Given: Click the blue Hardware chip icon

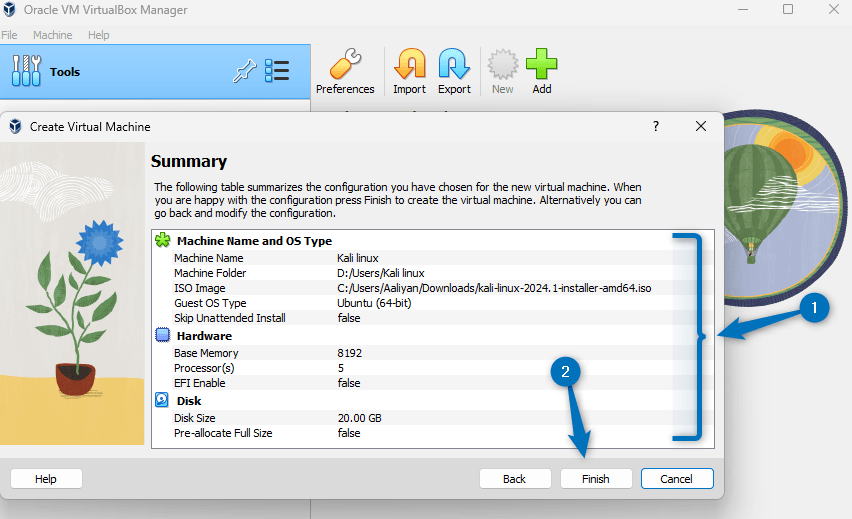Looking at the screenshot, I should point(162,335).
